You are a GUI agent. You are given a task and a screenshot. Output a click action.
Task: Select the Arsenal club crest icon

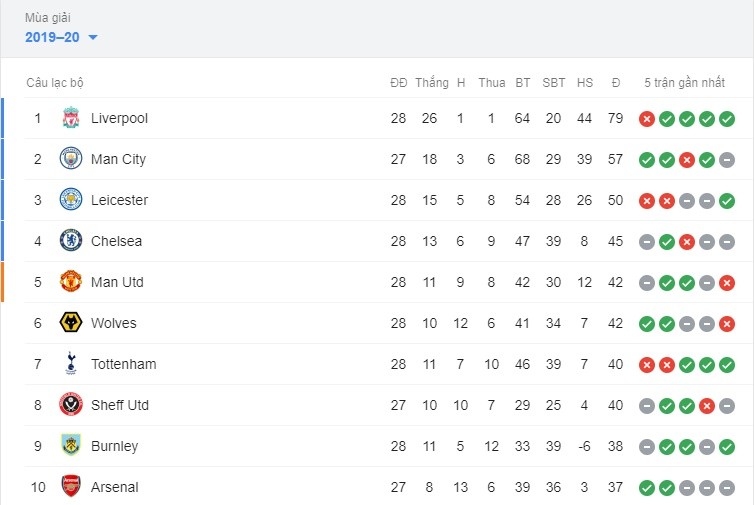pyautogui.click(x=70, y=487)
